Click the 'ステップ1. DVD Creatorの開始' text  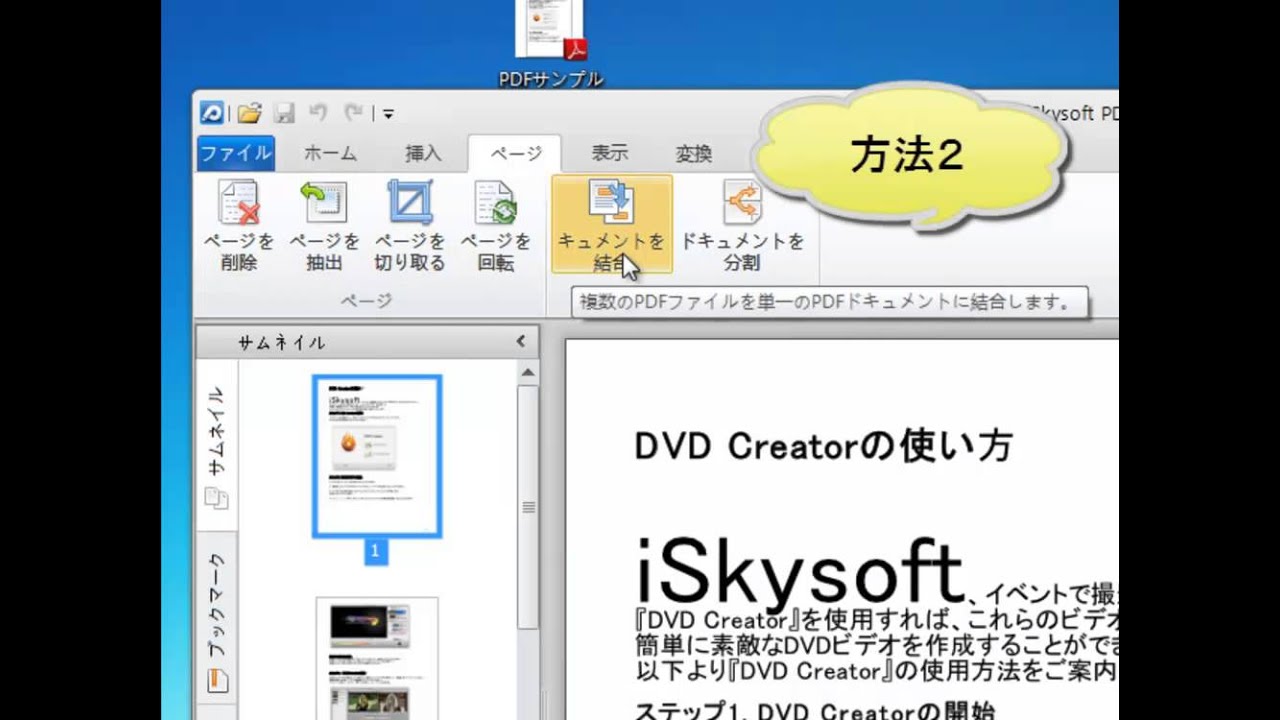[814, 711]
